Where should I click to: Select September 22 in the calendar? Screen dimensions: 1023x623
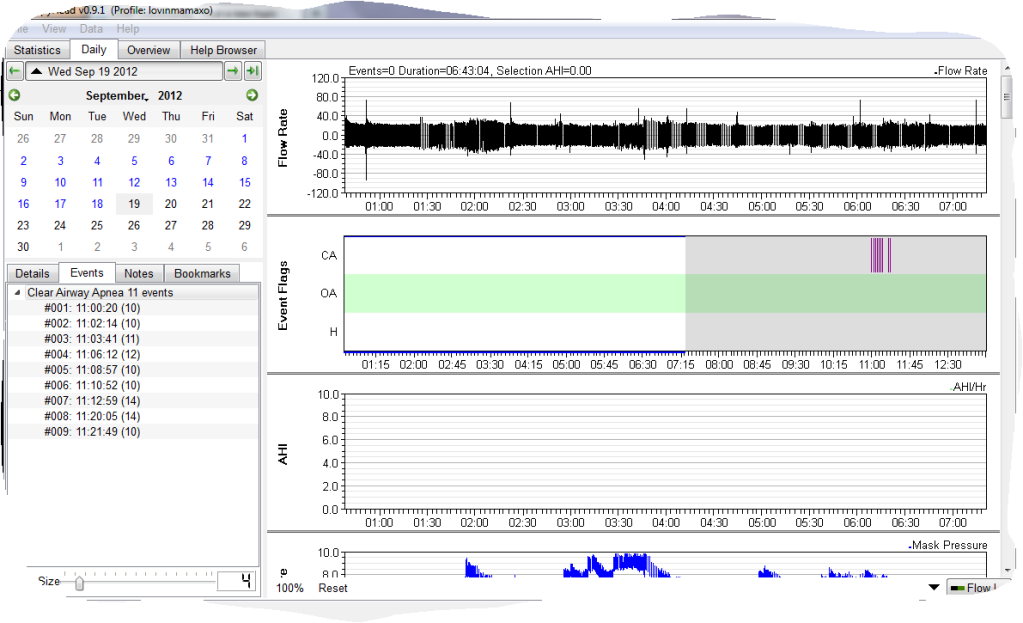(245, 204)
